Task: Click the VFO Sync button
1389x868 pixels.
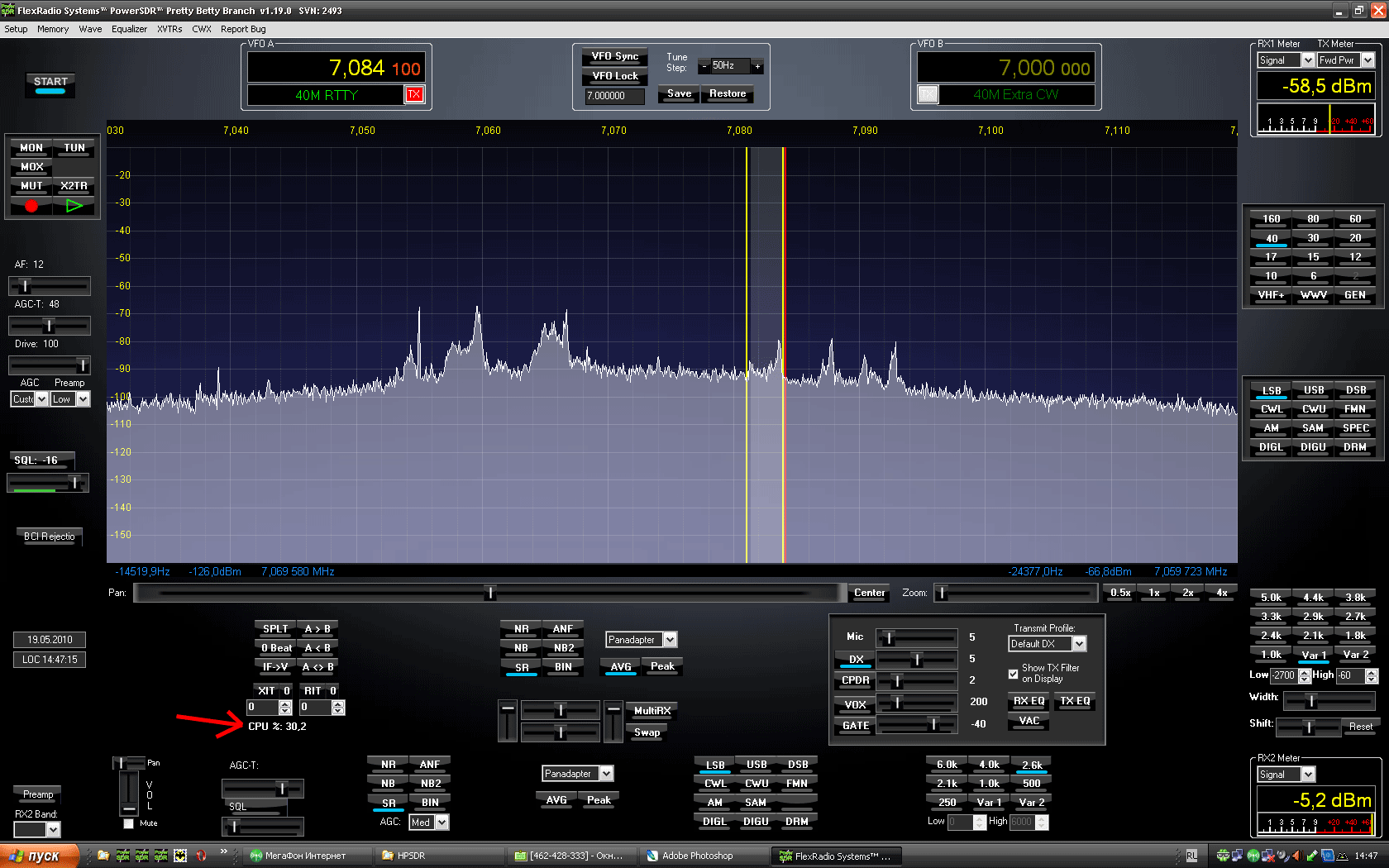Action: point(614,56)
